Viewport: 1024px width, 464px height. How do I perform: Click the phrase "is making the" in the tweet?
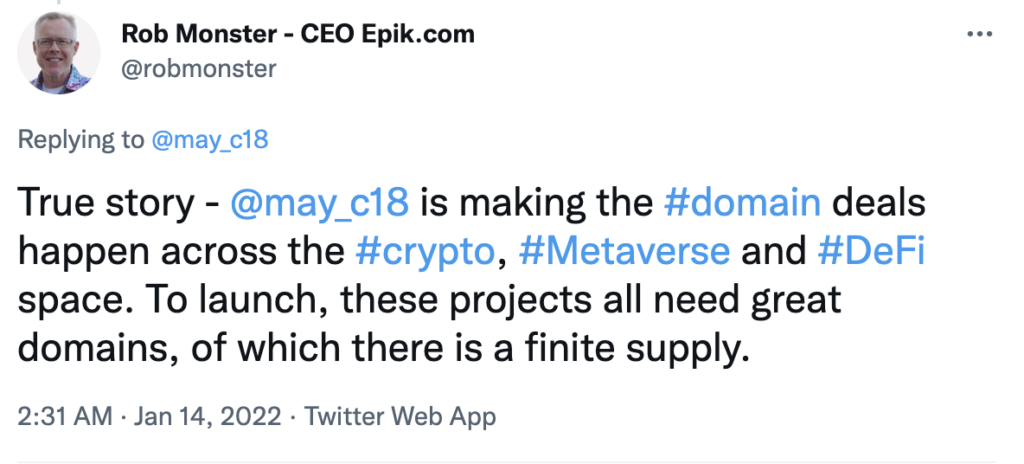(x=536, y=204)
